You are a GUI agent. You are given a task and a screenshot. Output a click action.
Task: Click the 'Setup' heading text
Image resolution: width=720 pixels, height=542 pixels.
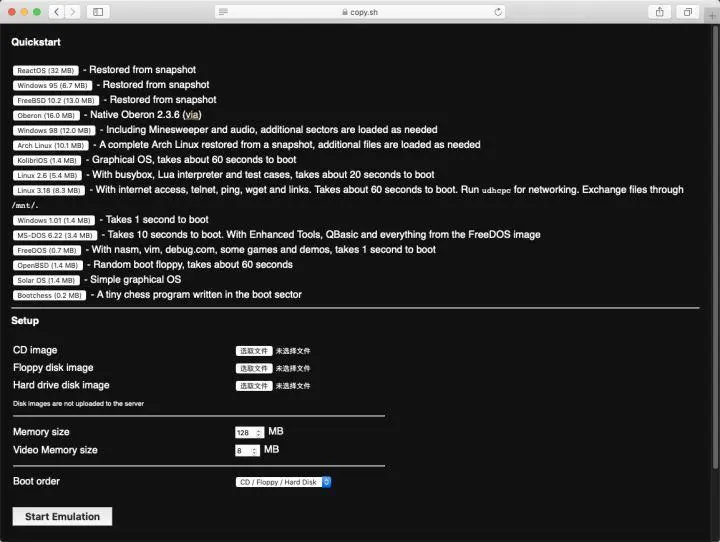(25, 321)
